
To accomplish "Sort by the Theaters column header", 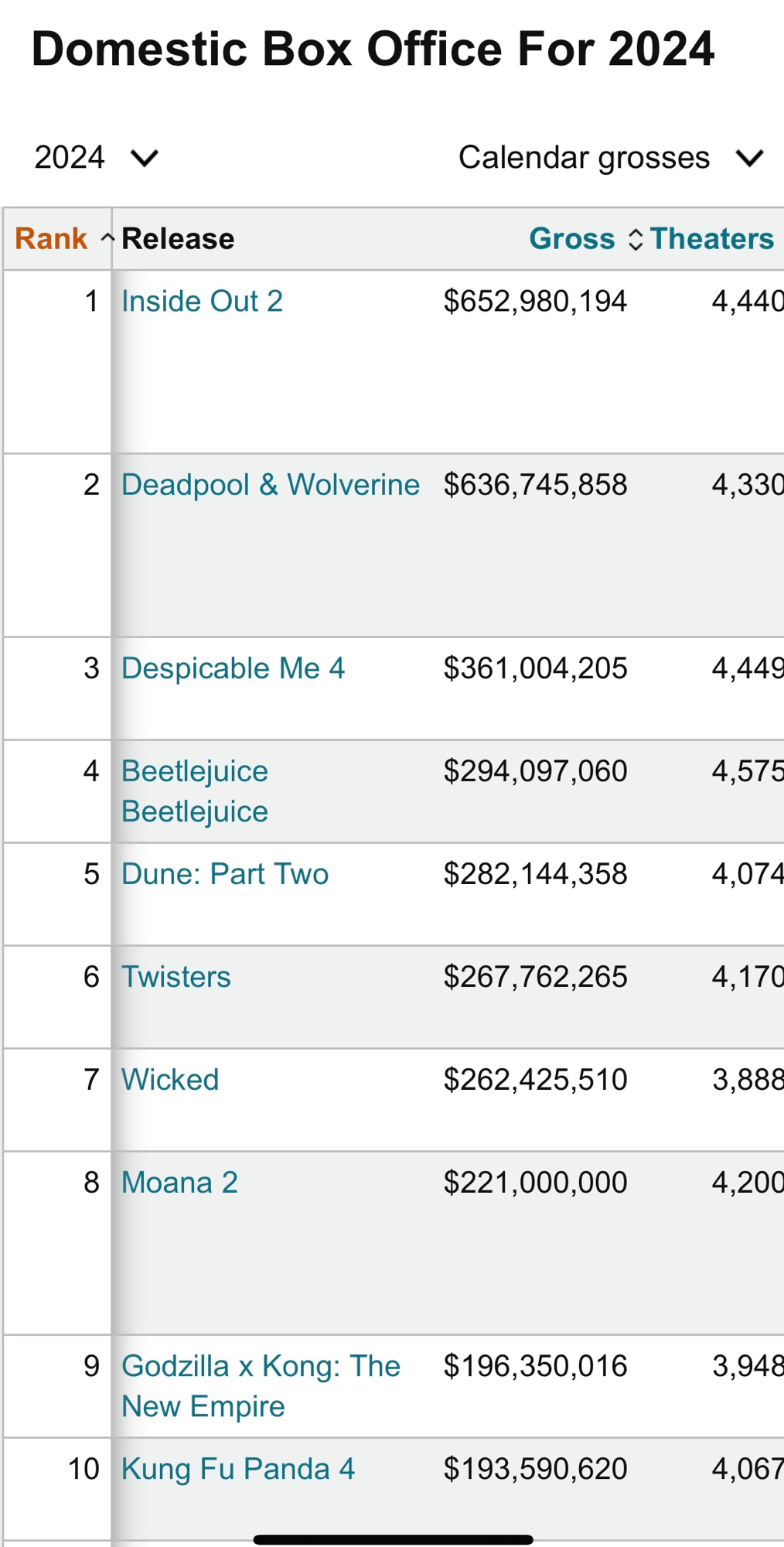I will 711,239.
